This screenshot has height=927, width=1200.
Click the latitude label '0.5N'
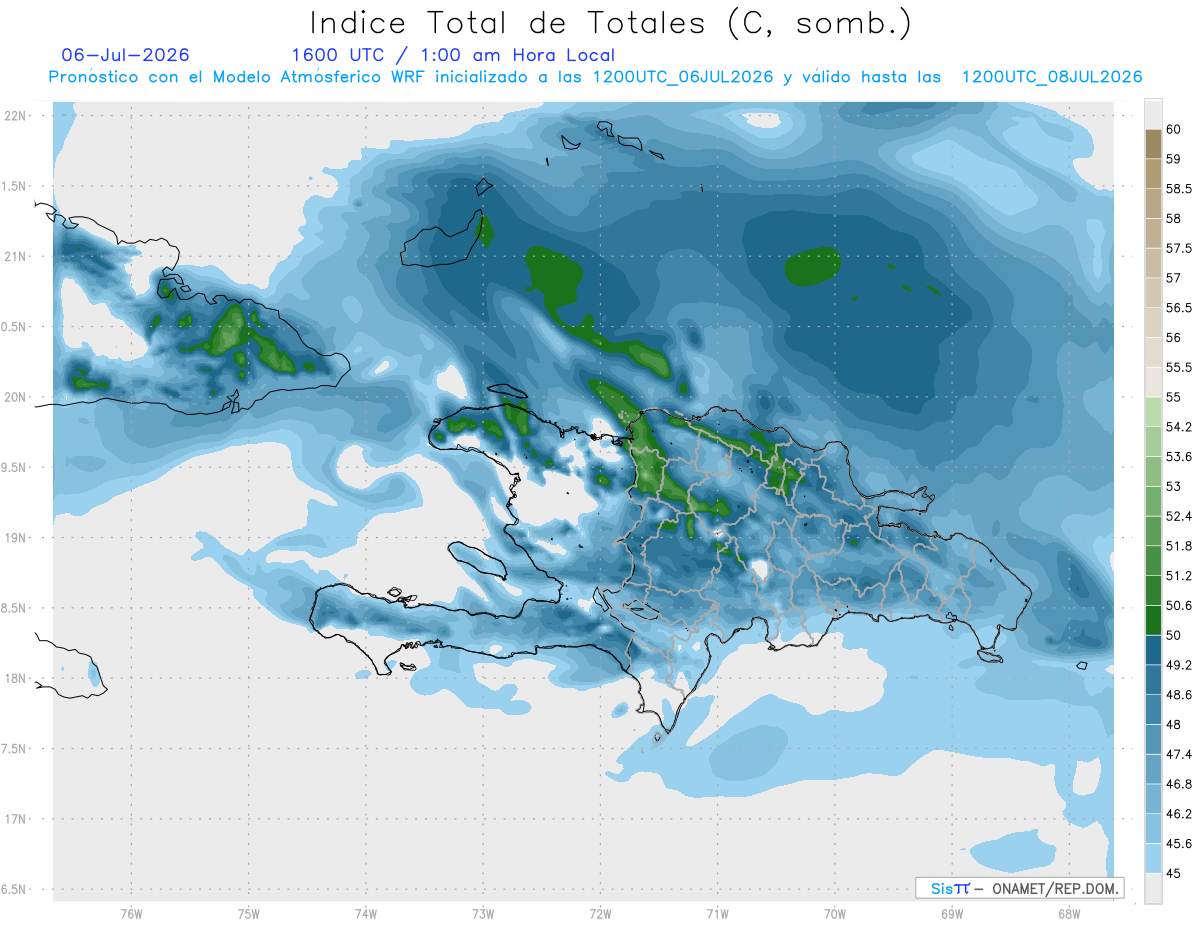[x=15, y=327]
